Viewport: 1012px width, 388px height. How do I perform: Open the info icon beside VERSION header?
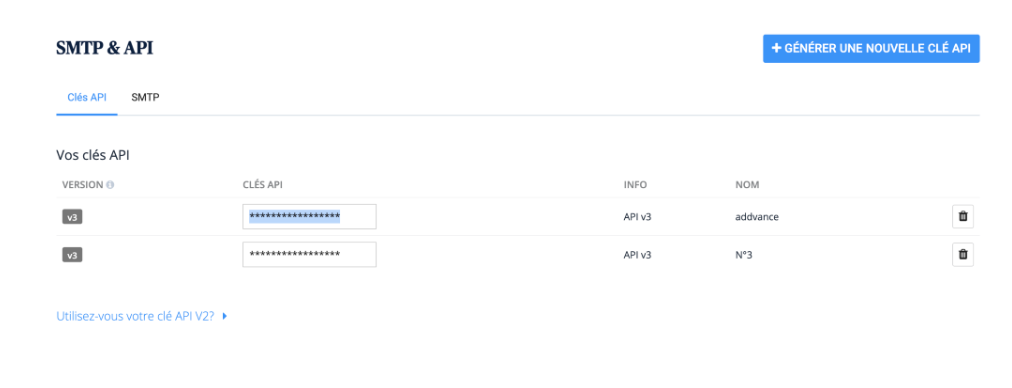110,185
